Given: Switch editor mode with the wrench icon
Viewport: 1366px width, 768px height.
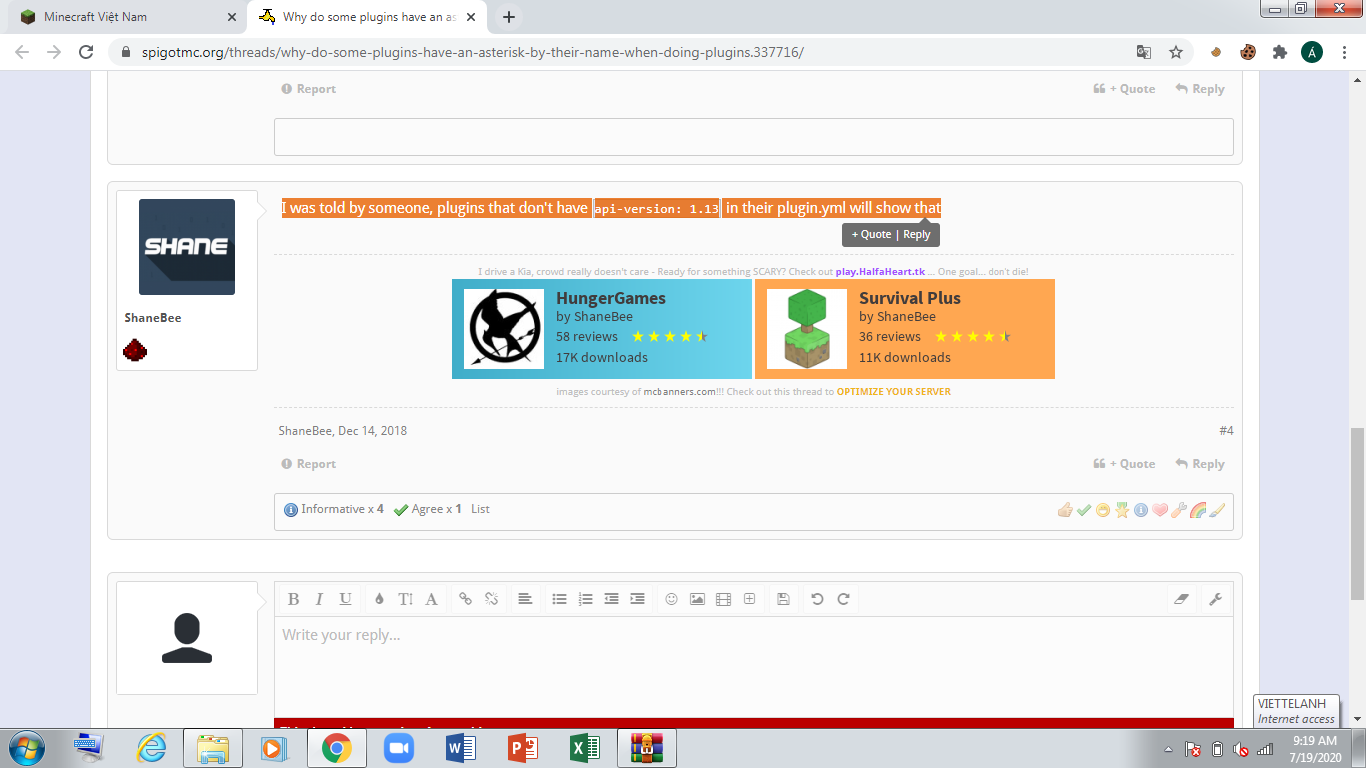Looking at the screenshot, I should (x=1215, y=599).
